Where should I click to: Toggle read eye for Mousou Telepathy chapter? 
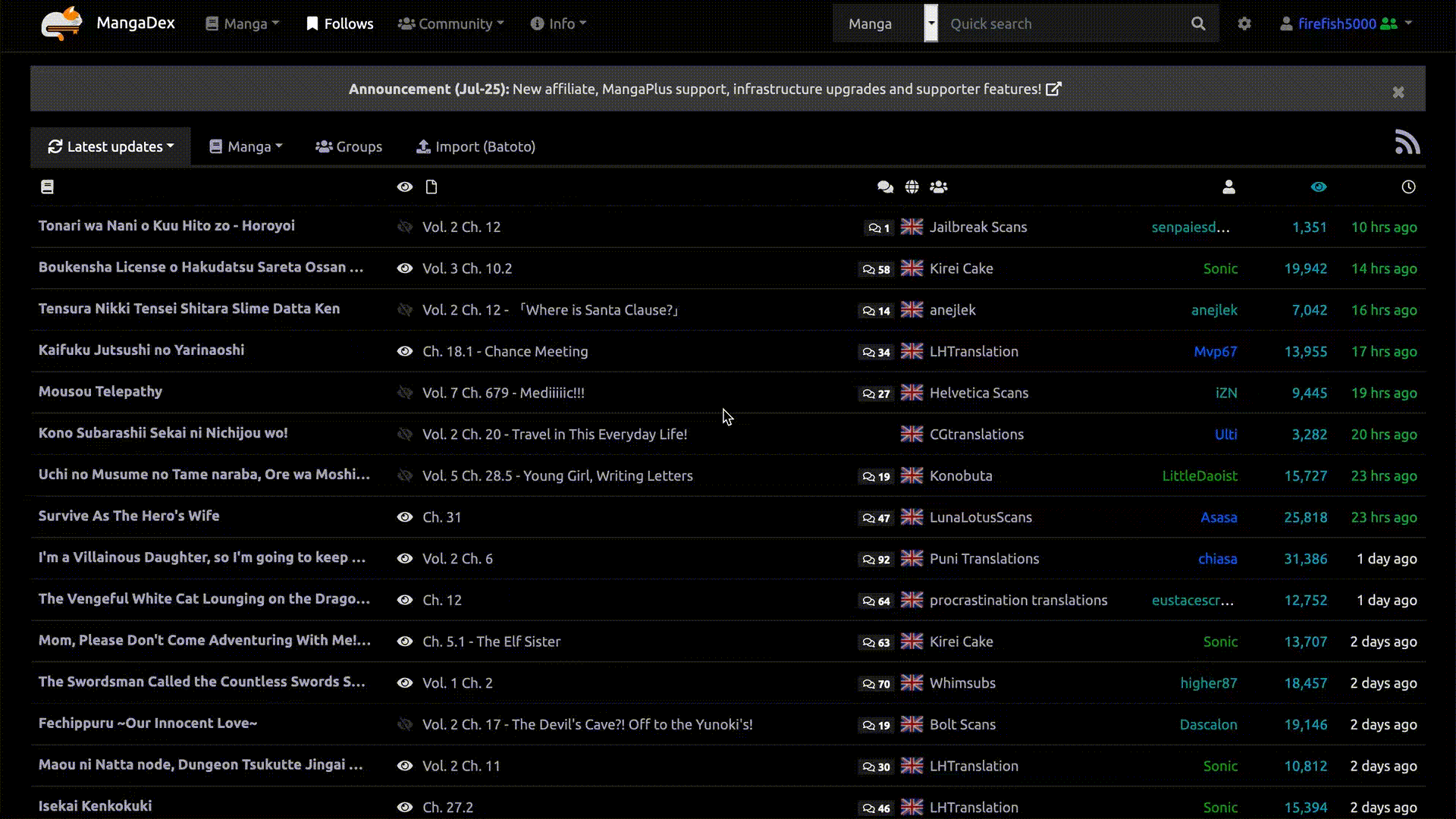405,393
